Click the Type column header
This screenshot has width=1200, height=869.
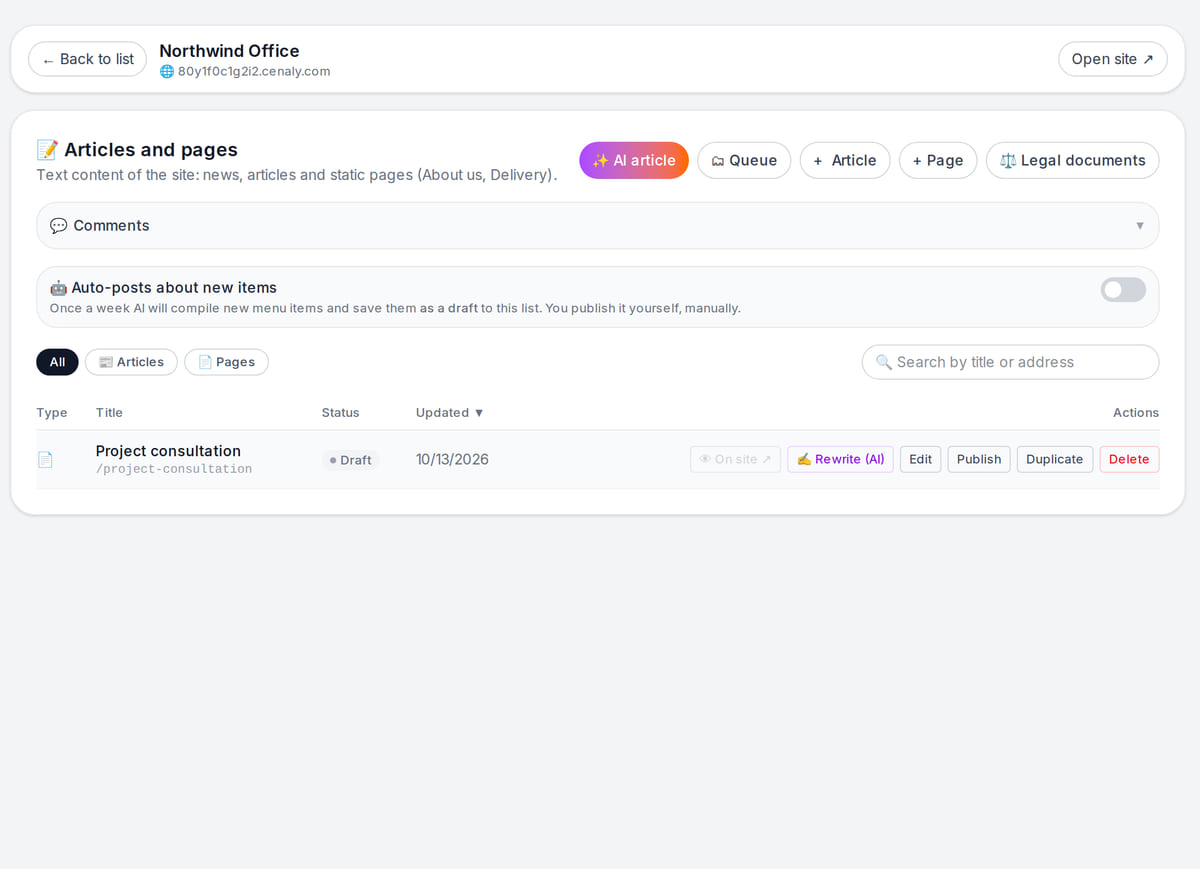tap(52, 413)
